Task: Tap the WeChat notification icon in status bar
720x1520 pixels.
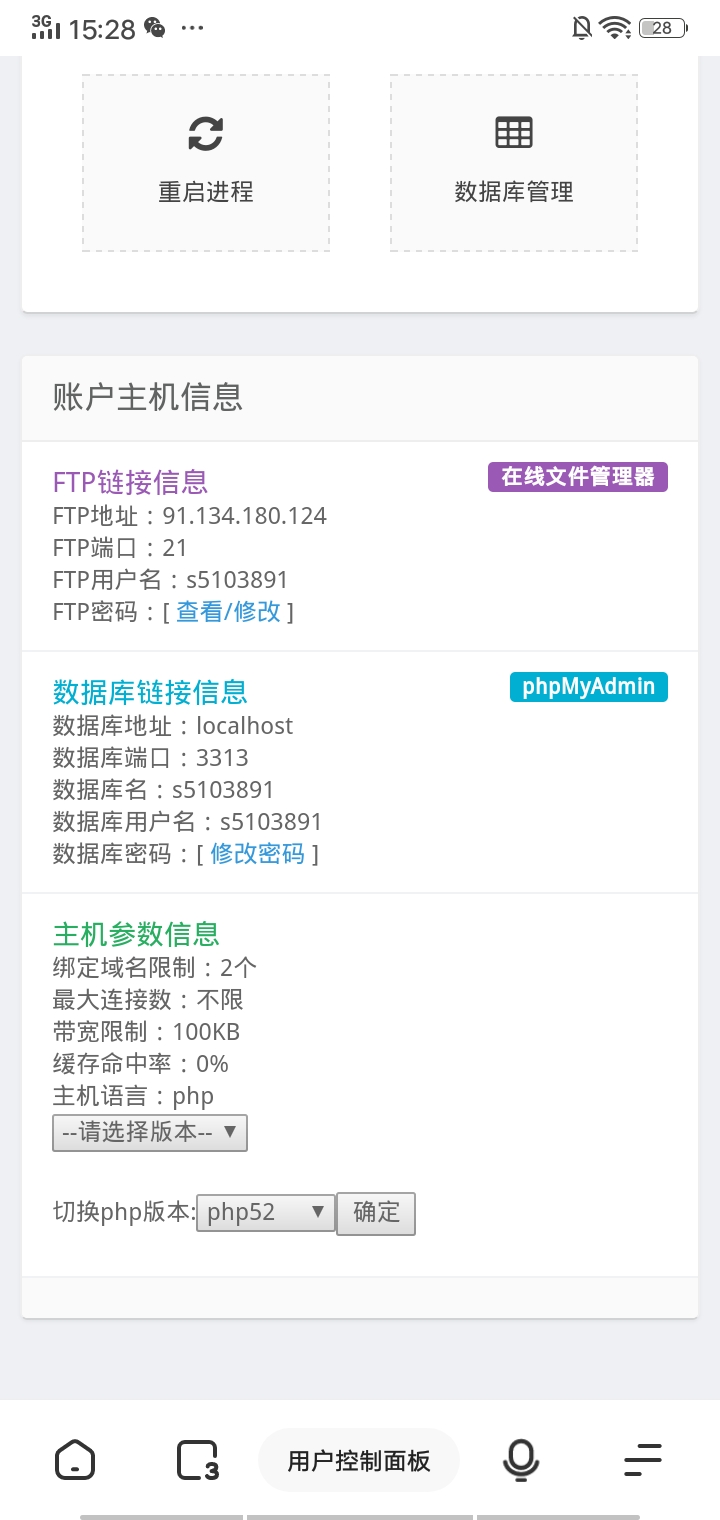Action: [155, 28]
